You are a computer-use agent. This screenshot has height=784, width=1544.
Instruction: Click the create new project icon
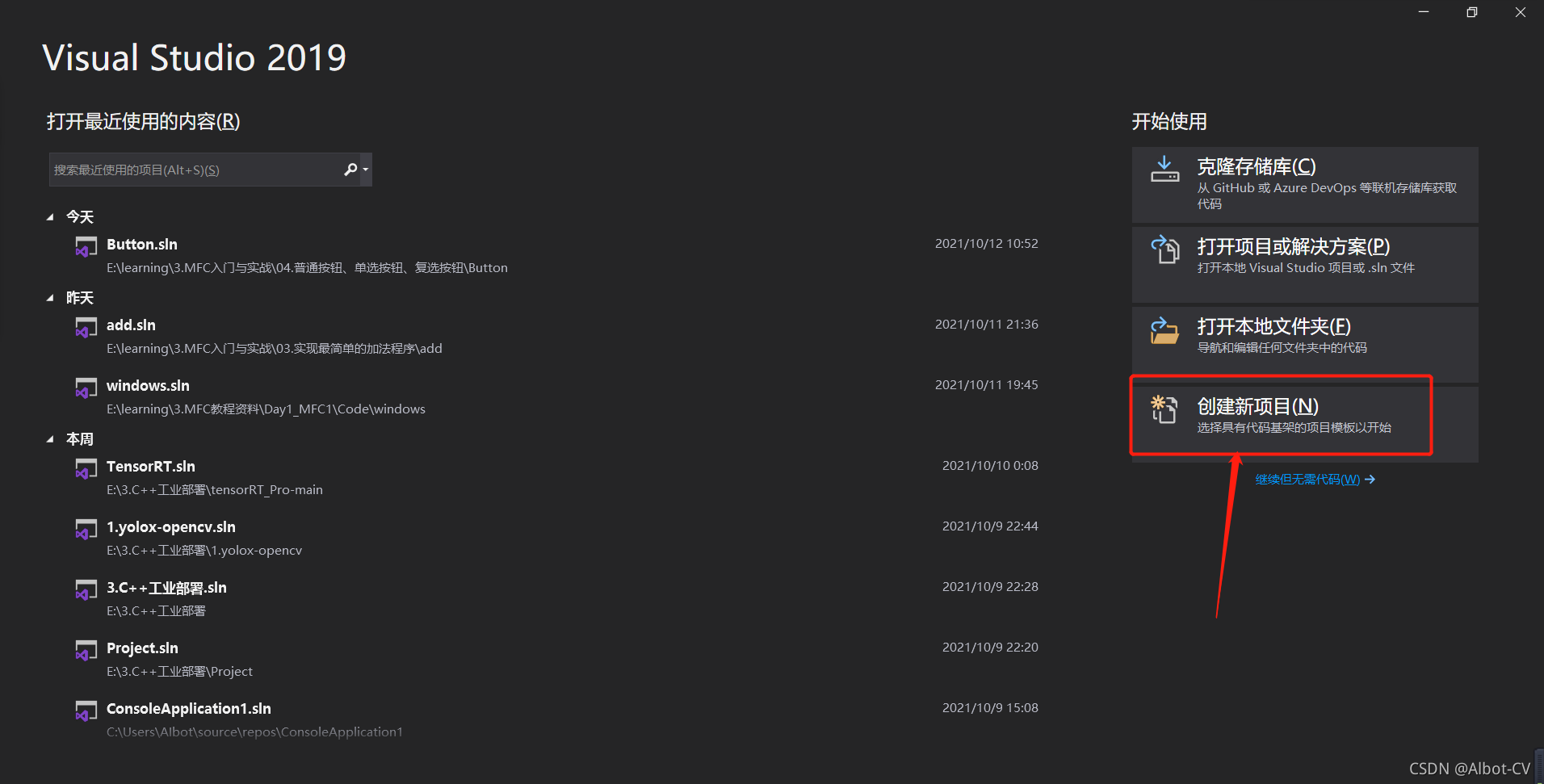[1164, 409]
